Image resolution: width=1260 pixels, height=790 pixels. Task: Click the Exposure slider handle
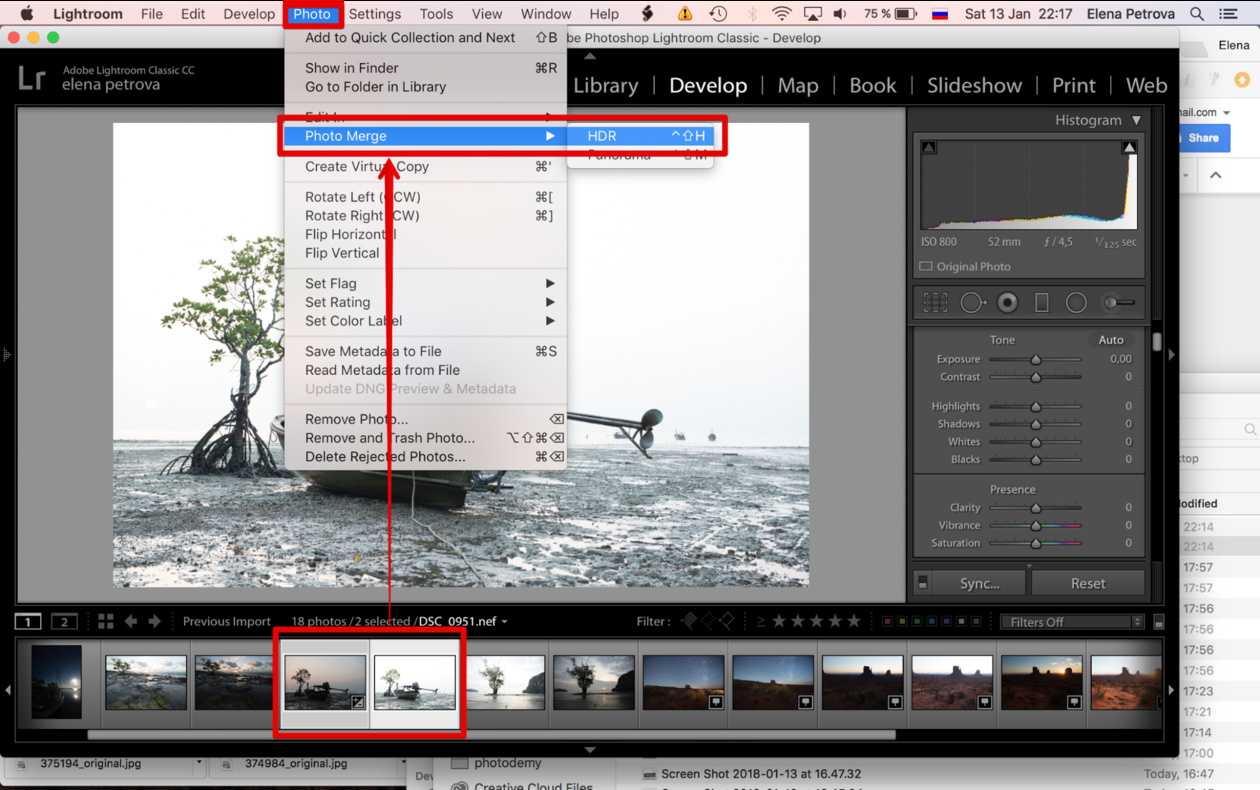coord(1036,359)
